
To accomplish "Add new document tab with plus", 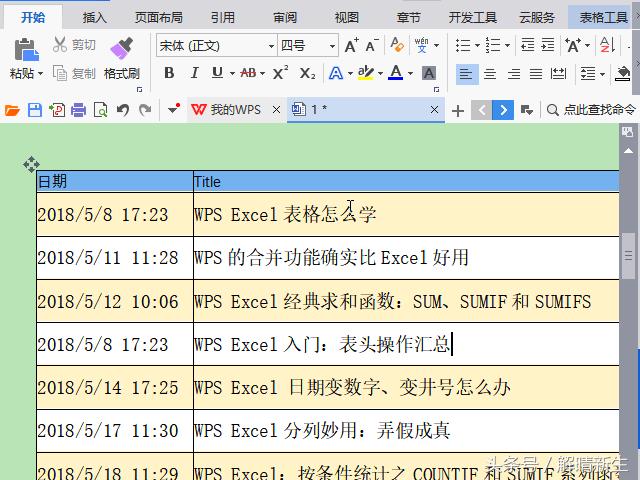I will pyautogui.click(x=458, y=110).
